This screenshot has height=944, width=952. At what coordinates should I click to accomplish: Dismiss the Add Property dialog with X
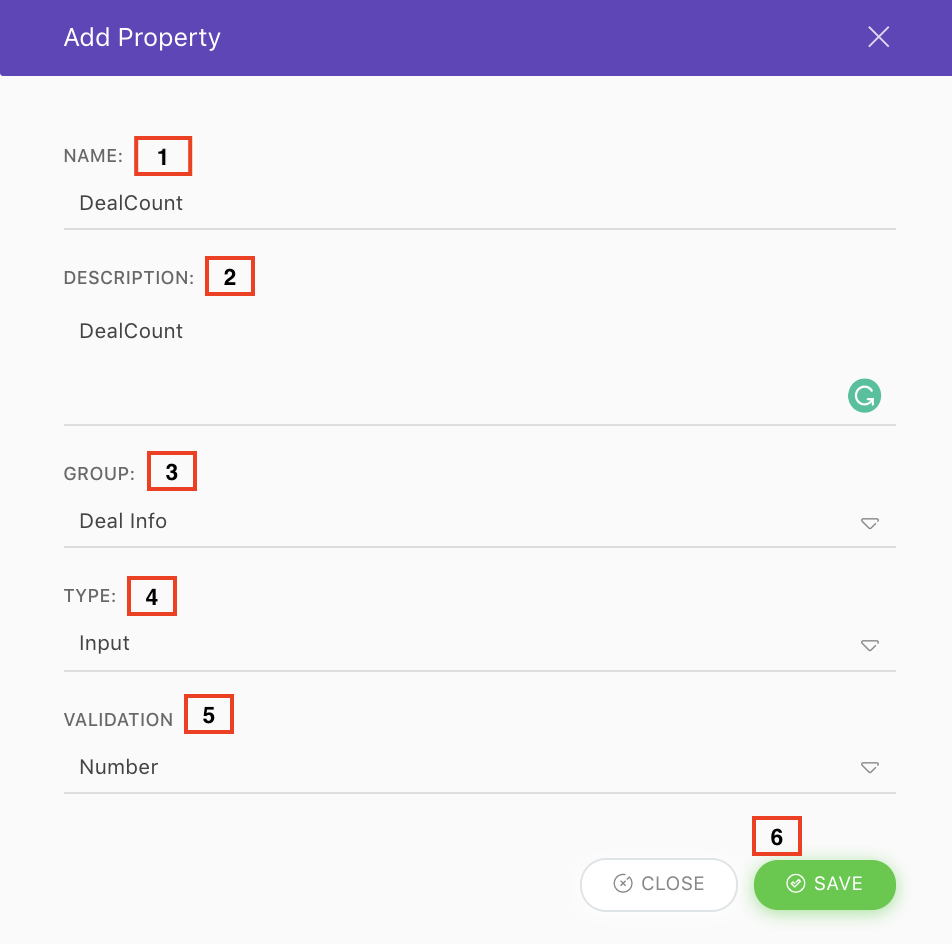[x=878, y=37]
